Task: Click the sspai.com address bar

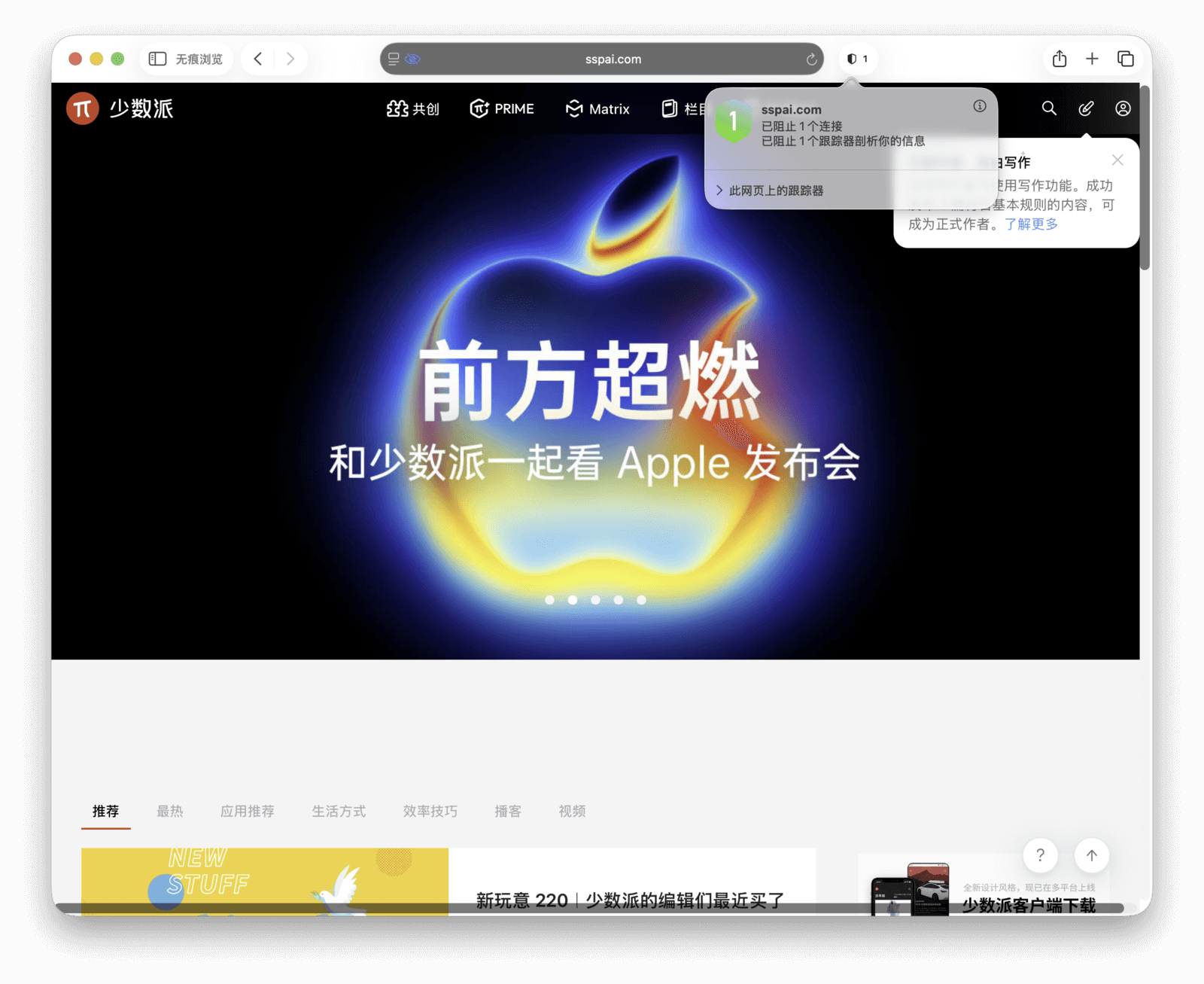Action: coord(613,59)
